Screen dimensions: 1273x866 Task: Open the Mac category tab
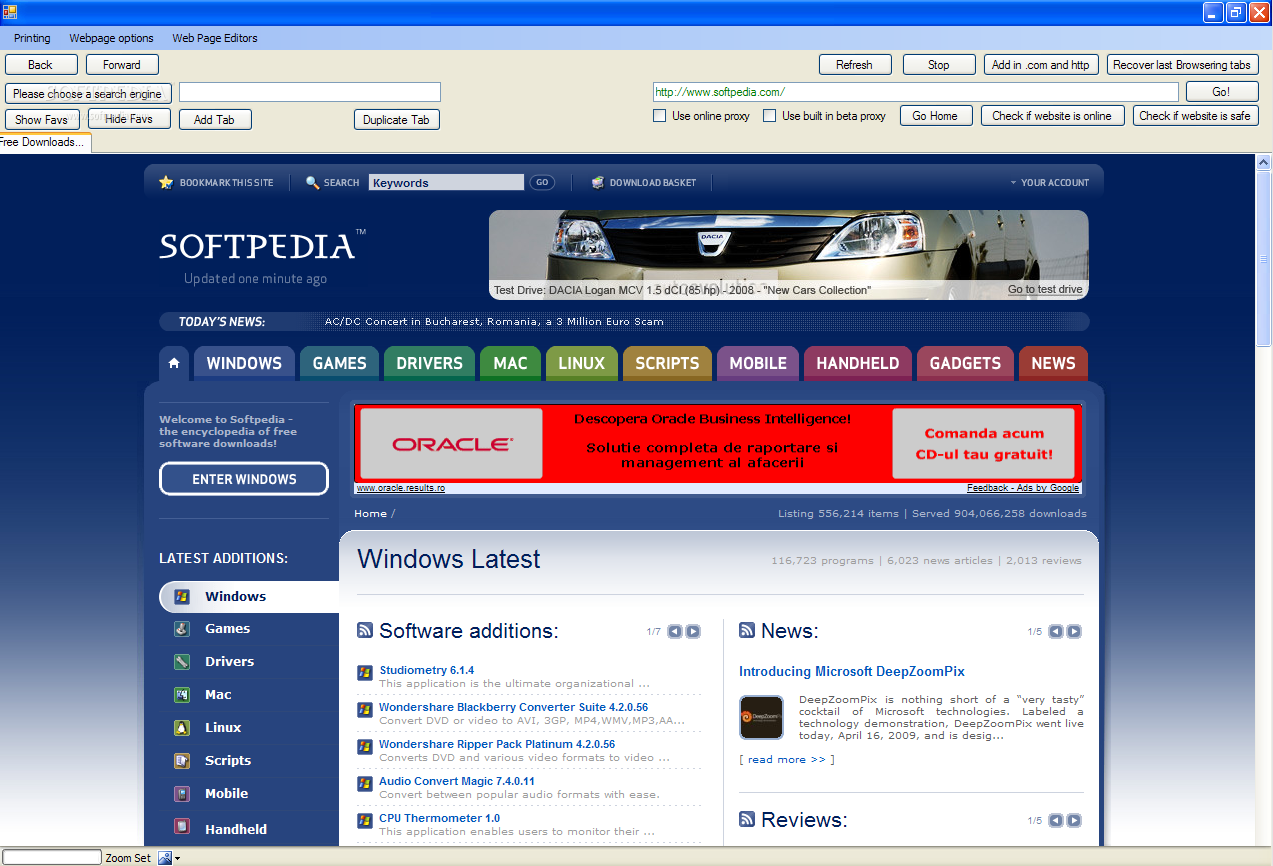[510, 364]
